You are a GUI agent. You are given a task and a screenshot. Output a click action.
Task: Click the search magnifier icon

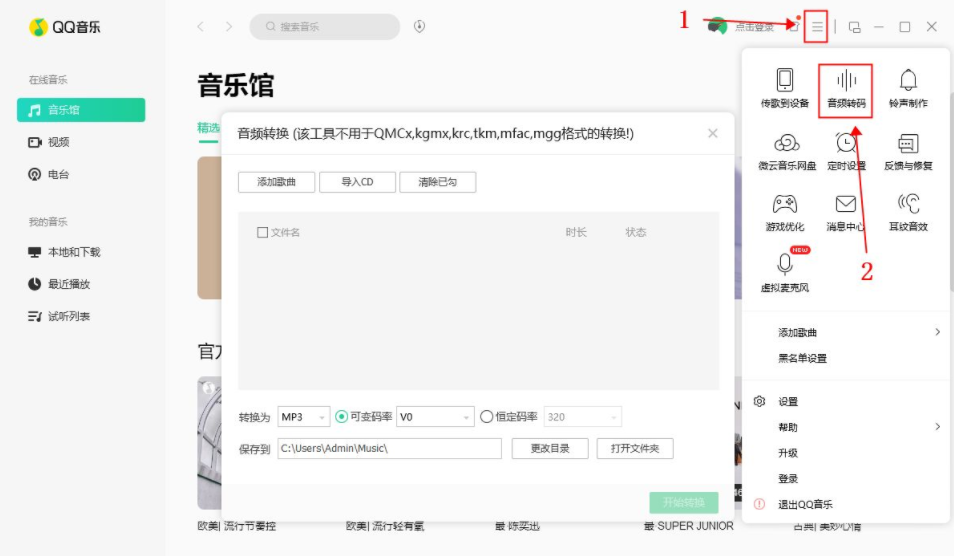coord(271,26)
